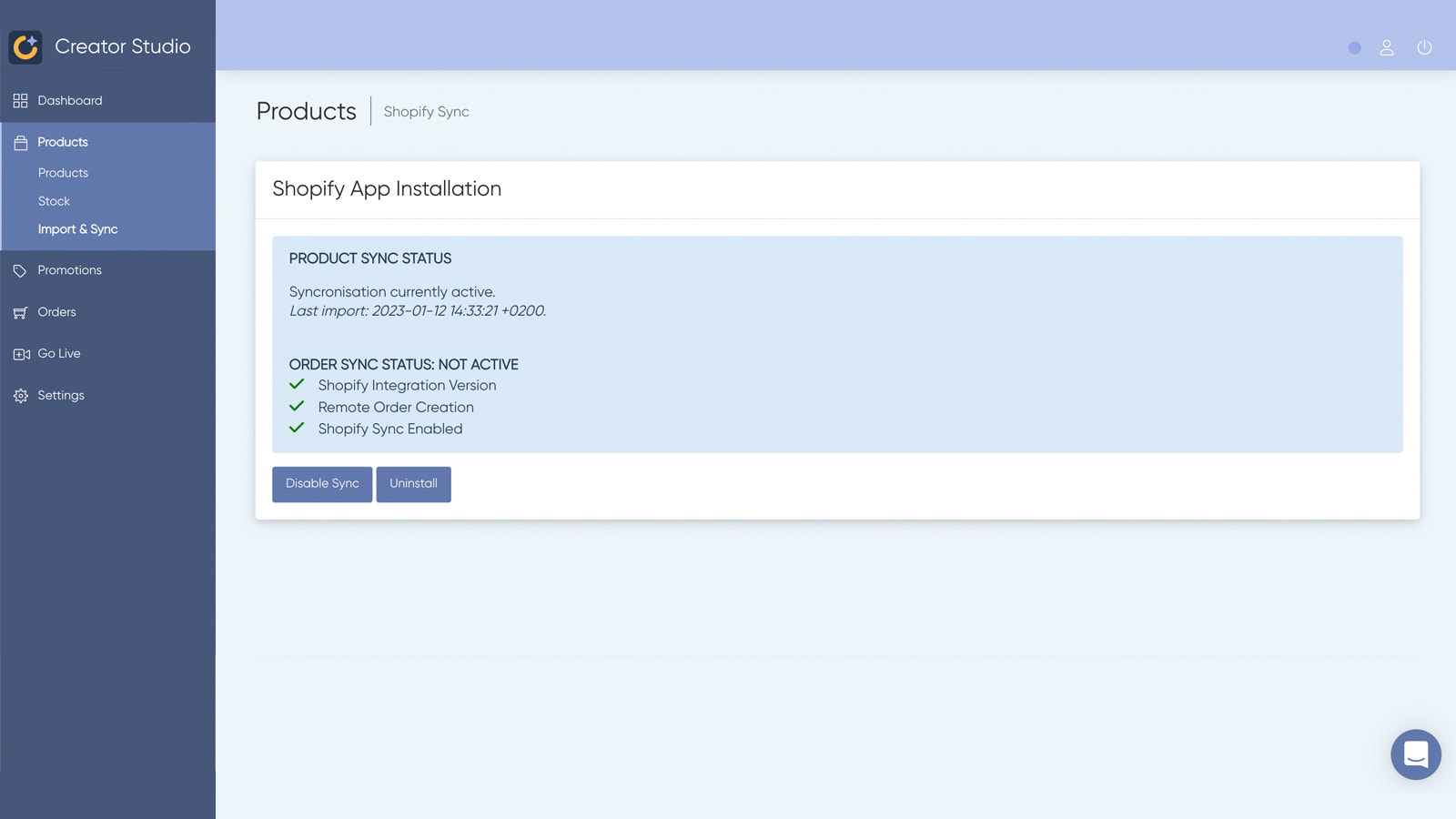This screenshot has height=819, width=1456.
Task: Click the Shopify App Installation heading
Action: [387, 189]
